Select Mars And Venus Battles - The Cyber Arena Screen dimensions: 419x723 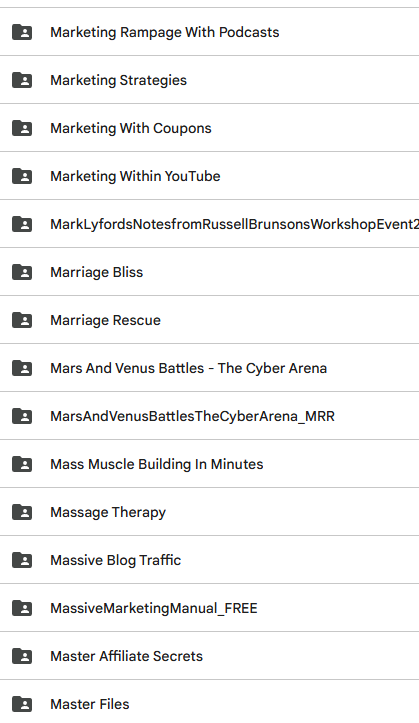tap(209, 368)
